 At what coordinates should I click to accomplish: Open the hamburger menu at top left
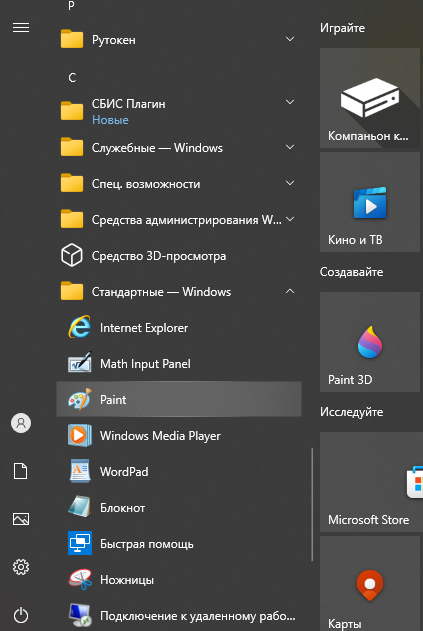point(21,27)
